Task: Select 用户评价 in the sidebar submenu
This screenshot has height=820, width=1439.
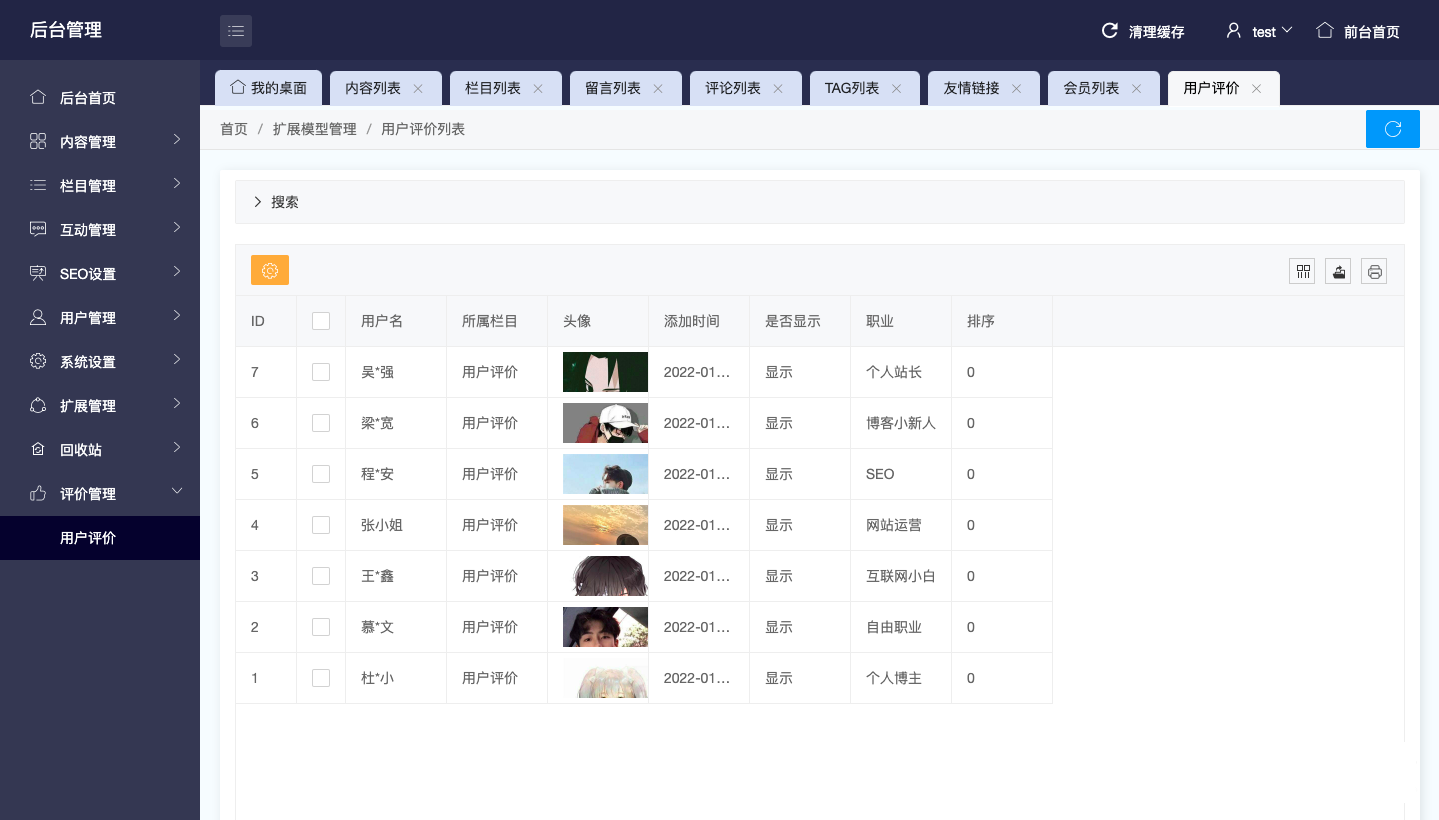Action: (88, 538)
